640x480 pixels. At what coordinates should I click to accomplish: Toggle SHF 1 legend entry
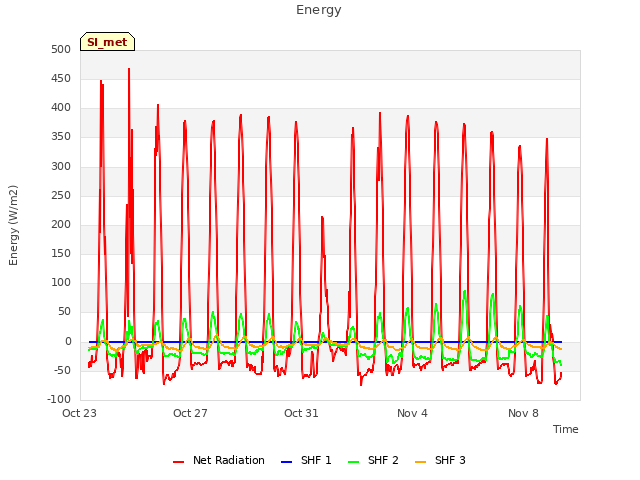pyautogui.click(x=306, y=460)
